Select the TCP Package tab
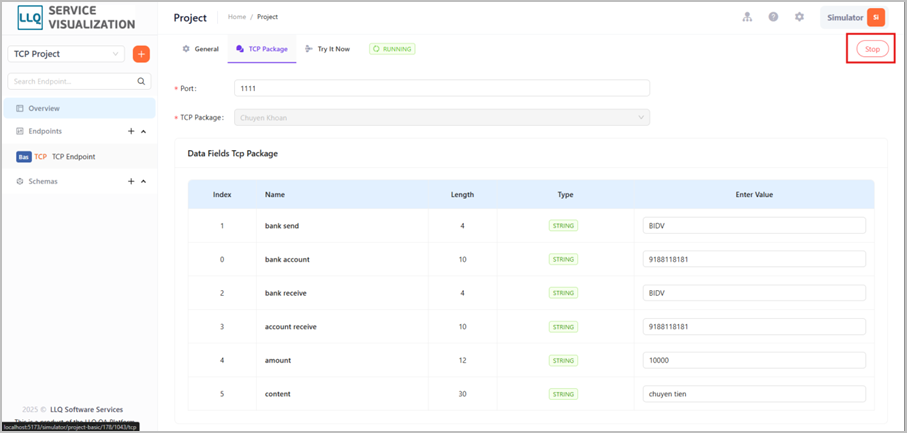The height and width of the screenshot is (433, 907). point(262,49)
